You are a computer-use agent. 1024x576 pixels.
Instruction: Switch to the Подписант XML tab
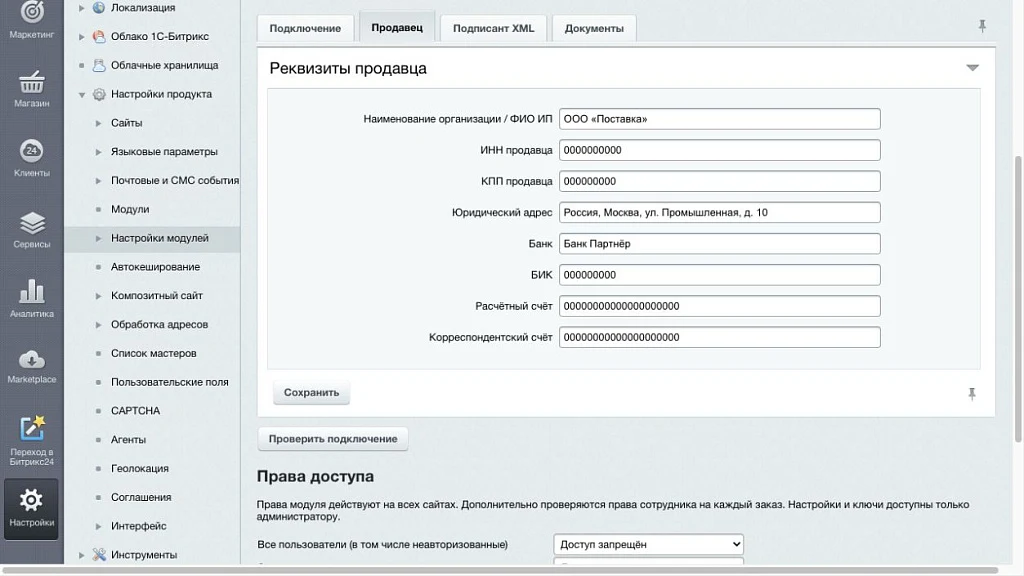pyautogui.click(x=493, y=28)
